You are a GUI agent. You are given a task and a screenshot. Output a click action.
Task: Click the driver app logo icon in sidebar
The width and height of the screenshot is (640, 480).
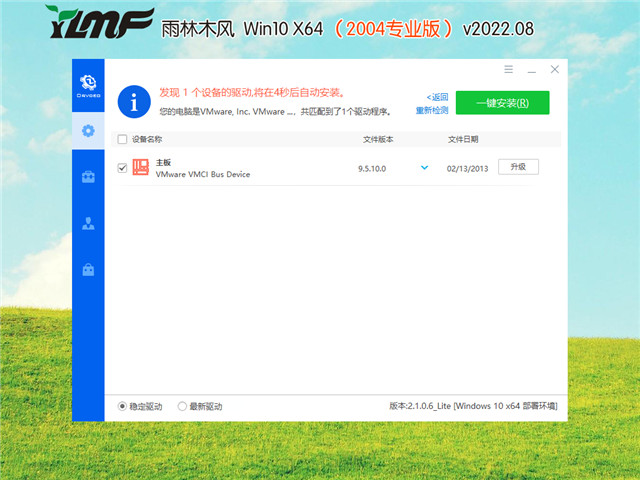click(88, 86)
